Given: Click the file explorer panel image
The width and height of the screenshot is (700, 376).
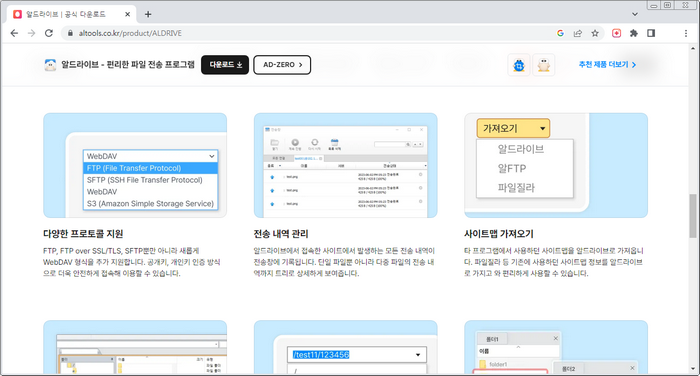Looking at the screenshot, I should click(x=135, y=347).
